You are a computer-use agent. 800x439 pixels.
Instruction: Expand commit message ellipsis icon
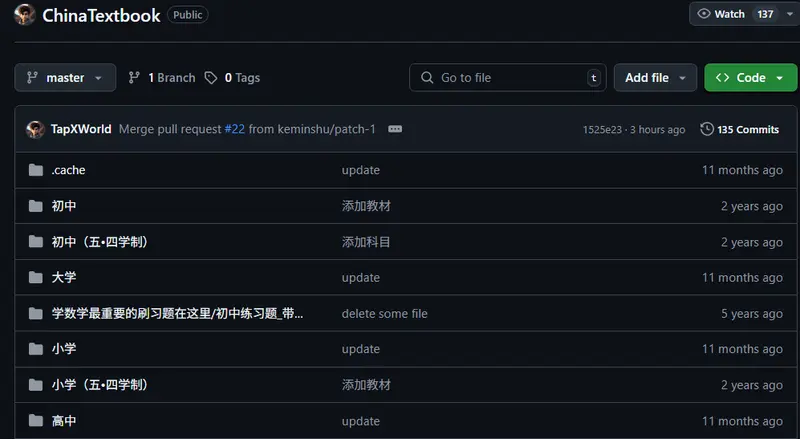pos(395,129)
